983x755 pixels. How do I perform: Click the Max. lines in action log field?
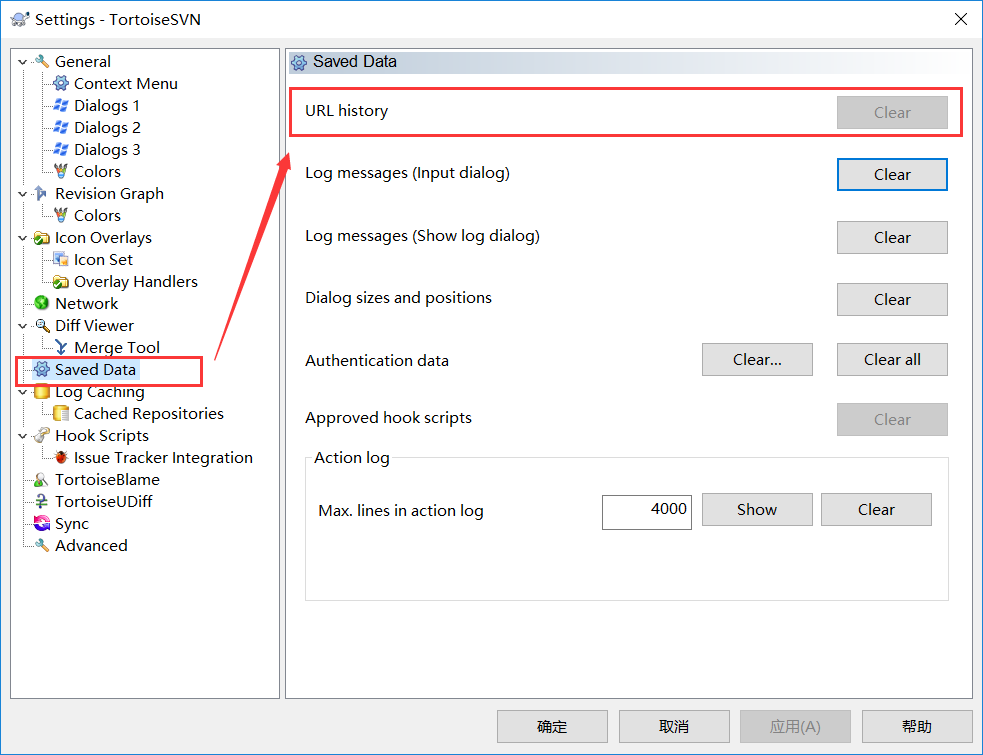(647, 512)
